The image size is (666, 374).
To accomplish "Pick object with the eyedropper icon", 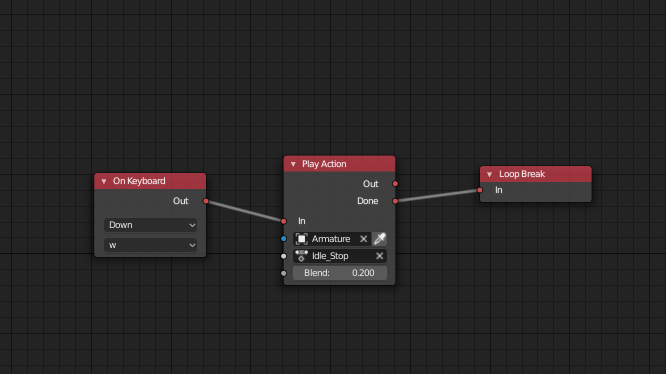I will (x=379, y=239).
